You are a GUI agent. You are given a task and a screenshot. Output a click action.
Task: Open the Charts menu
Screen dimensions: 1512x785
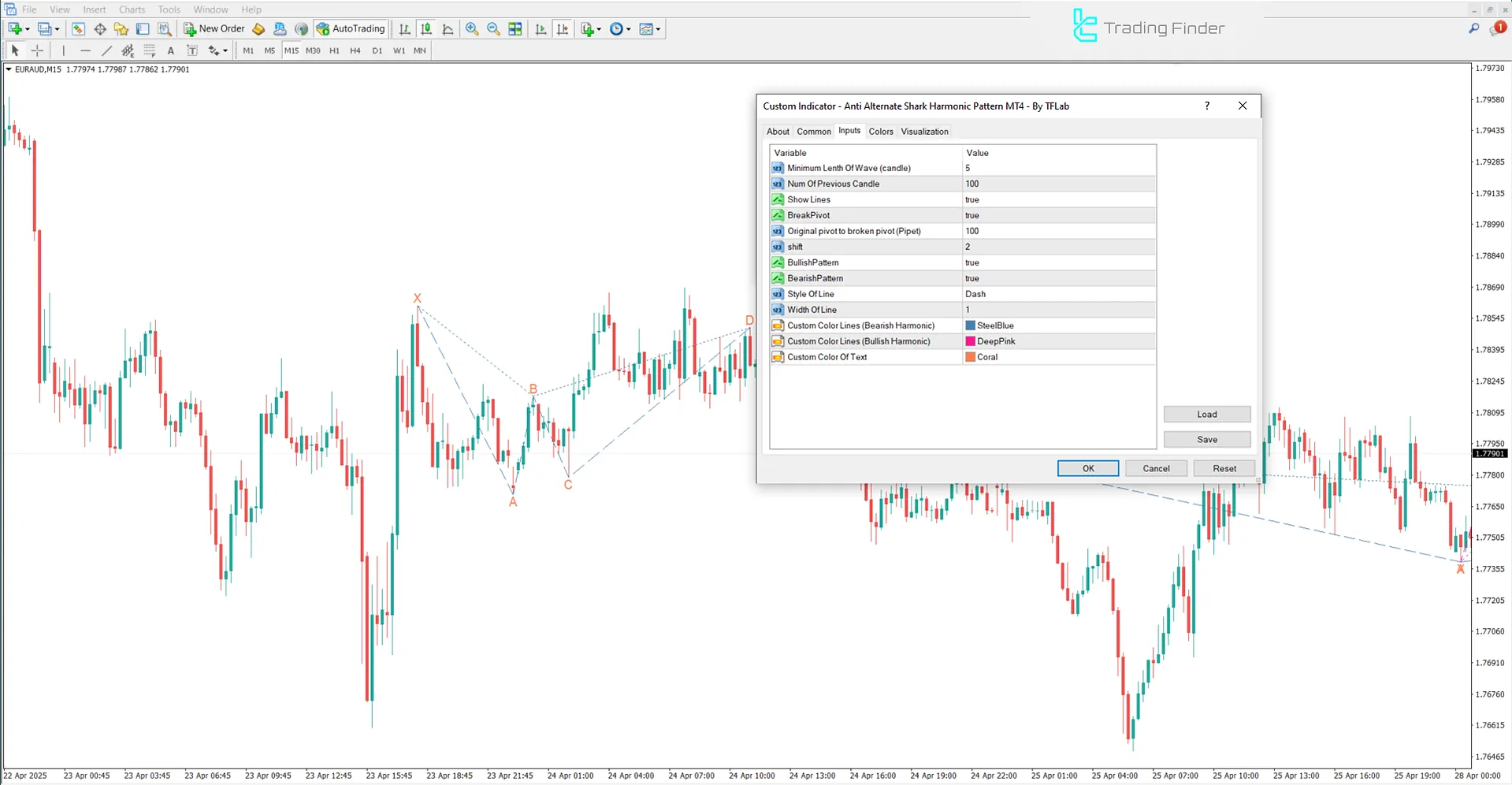[x=131, y=9]
